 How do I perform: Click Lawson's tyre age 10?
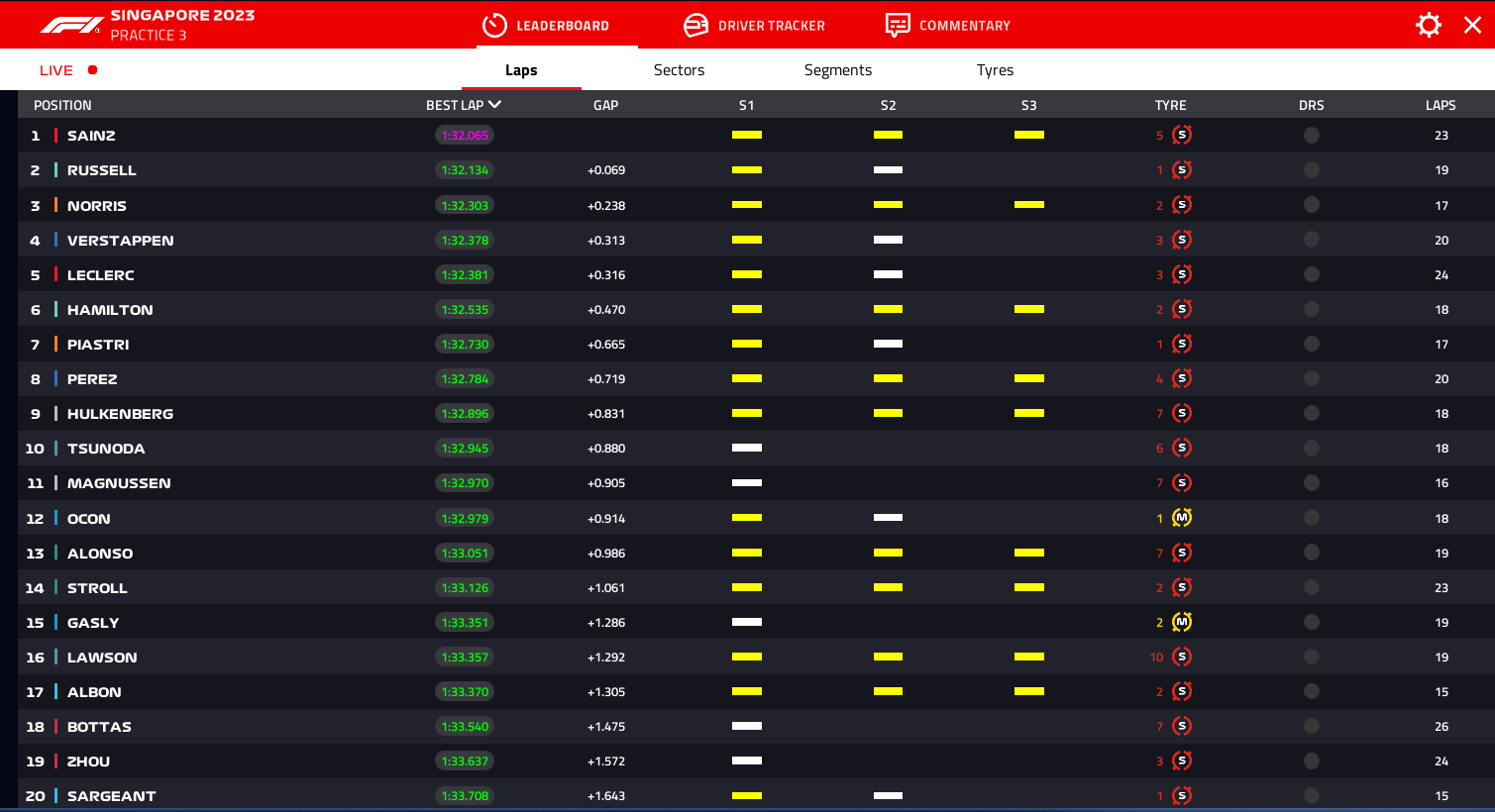point(1156,658)
